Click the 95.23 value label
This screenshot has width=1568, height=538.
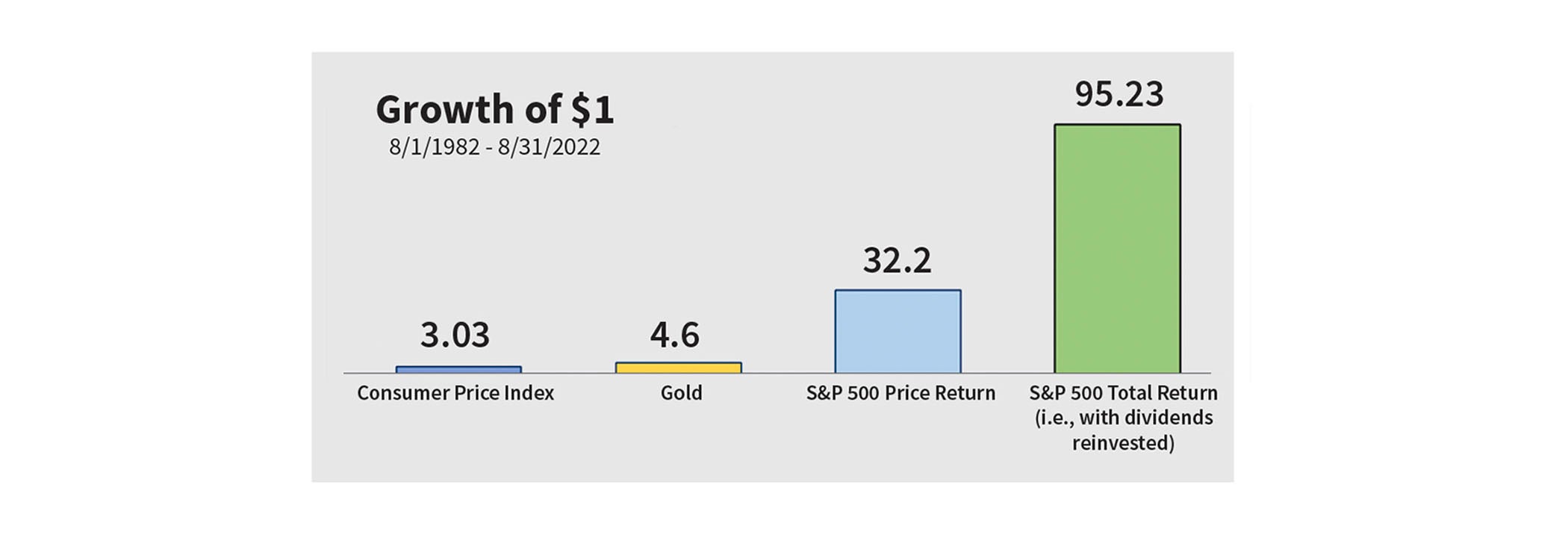(1119, 94)
